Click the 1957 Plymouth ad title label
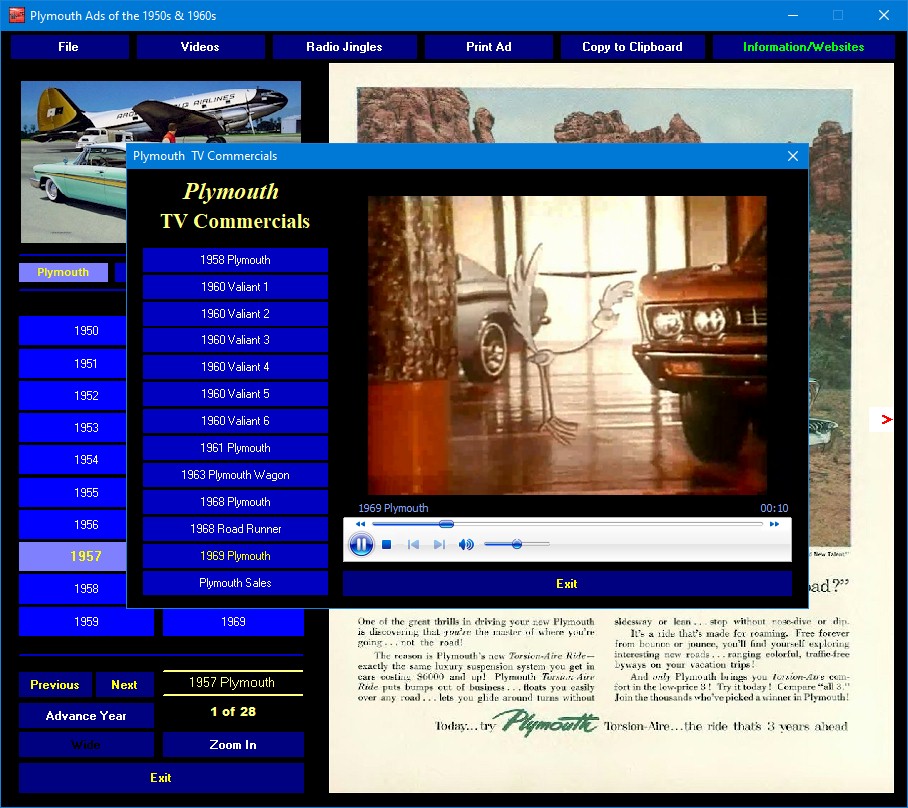The height and width of the screenshot is (808, 908). (x=232, y=683)
